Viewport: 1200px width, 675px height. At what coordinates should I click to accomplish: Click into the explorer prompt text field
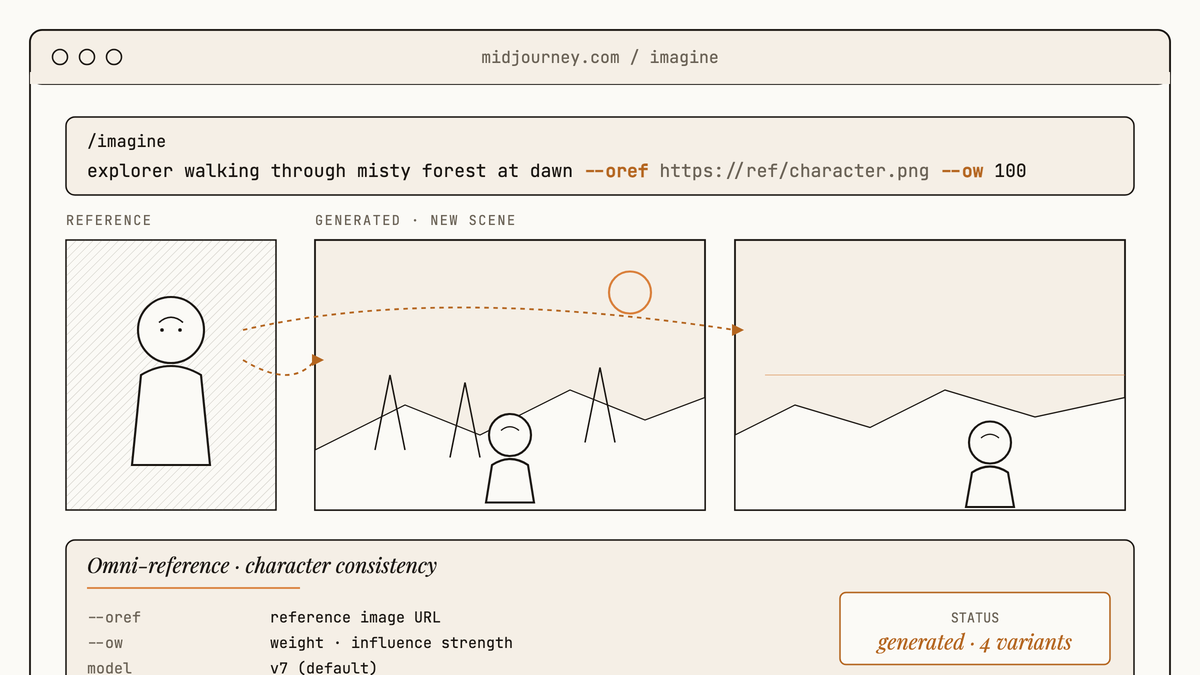coord(600,156)
